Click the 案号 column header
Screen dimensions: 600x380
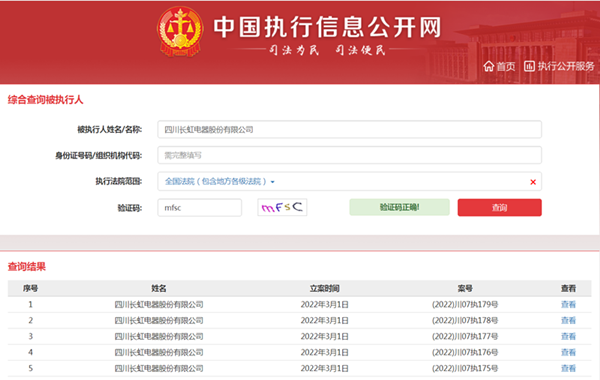[x=465, y=288]
